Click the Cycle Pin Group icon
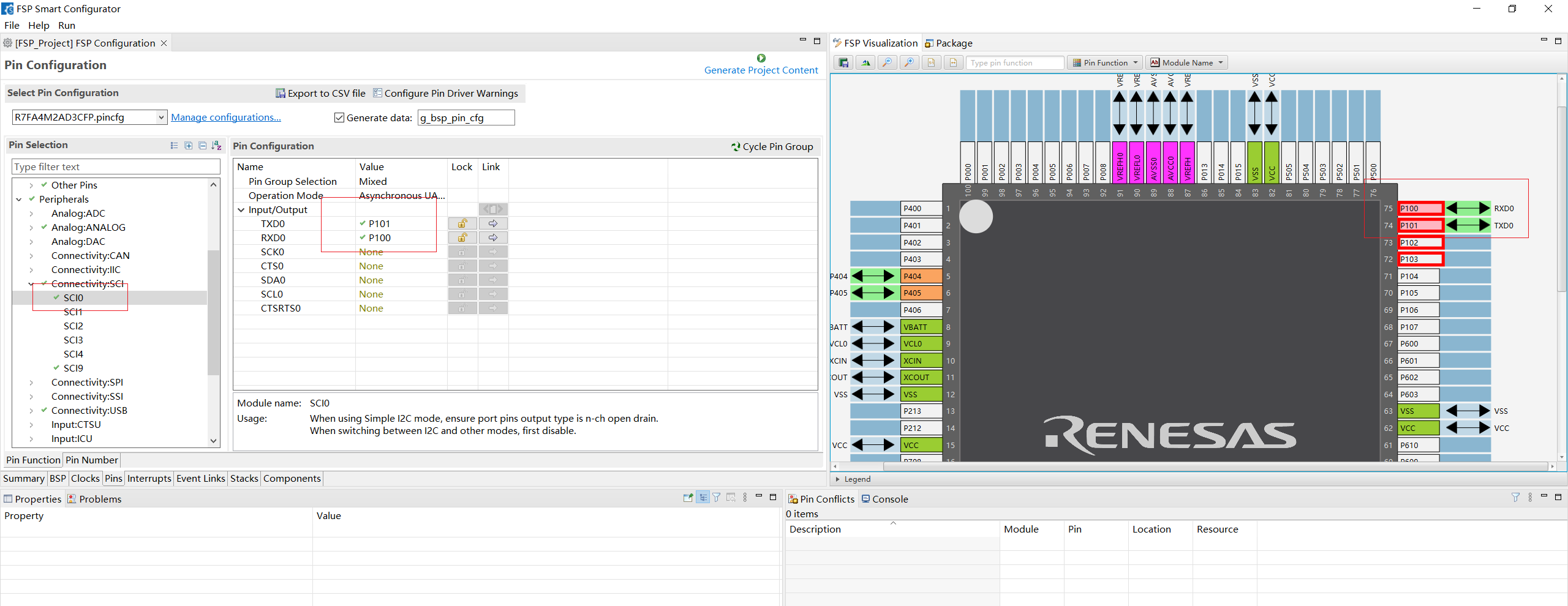Viewport: 1568px width, 606px height. 736,147
